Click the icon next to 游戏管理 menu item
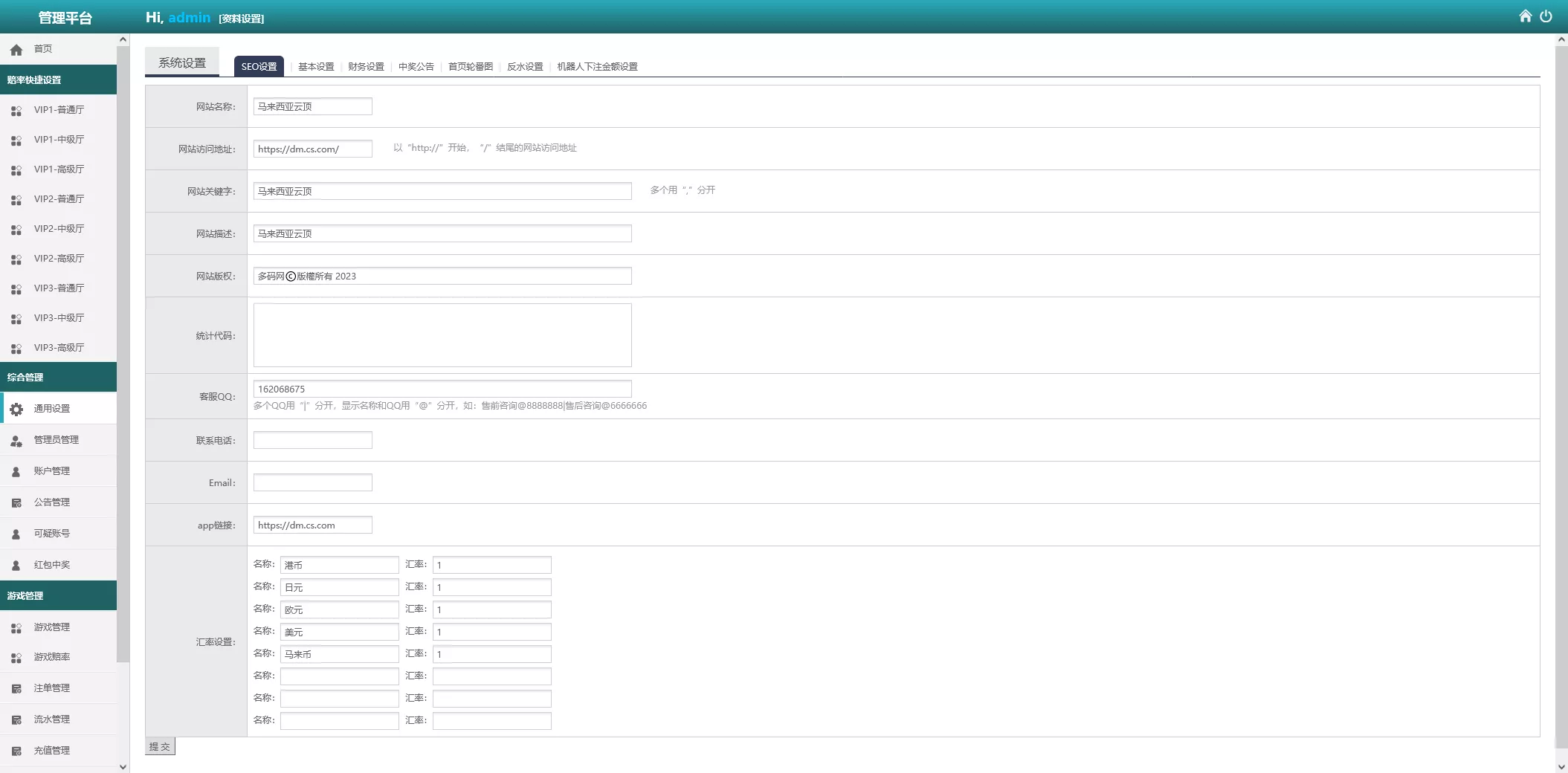 [x=16, y=628]
